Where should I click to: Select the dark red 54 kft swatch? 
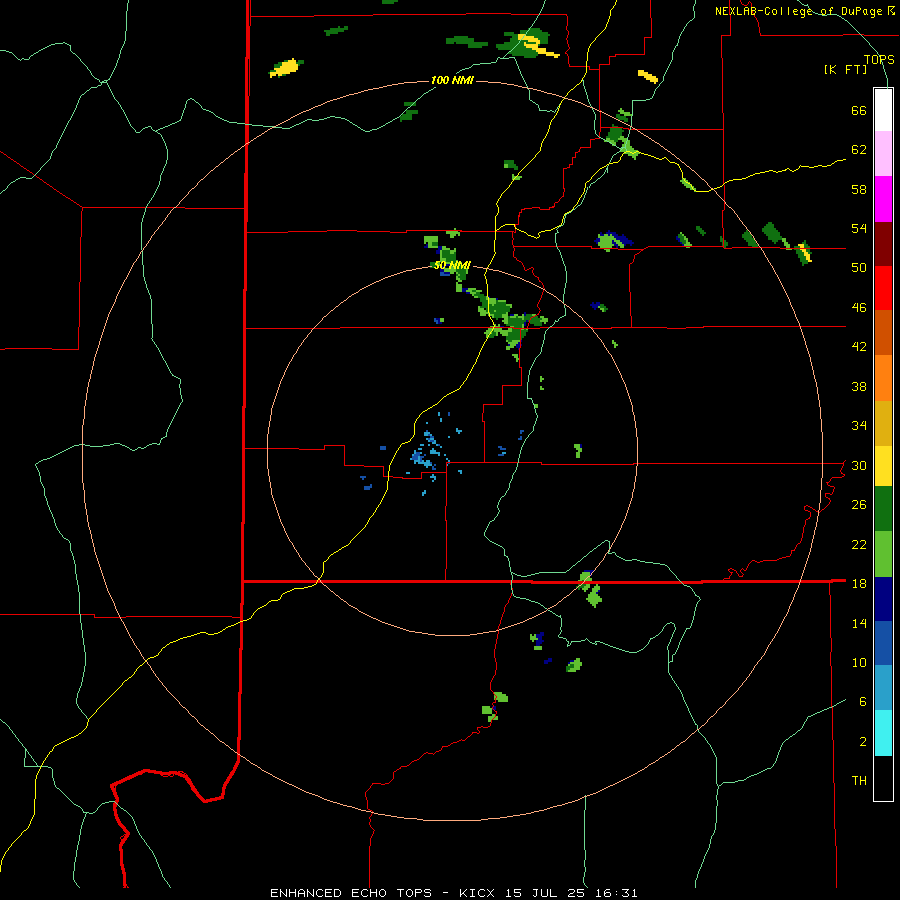coord(883,243)
